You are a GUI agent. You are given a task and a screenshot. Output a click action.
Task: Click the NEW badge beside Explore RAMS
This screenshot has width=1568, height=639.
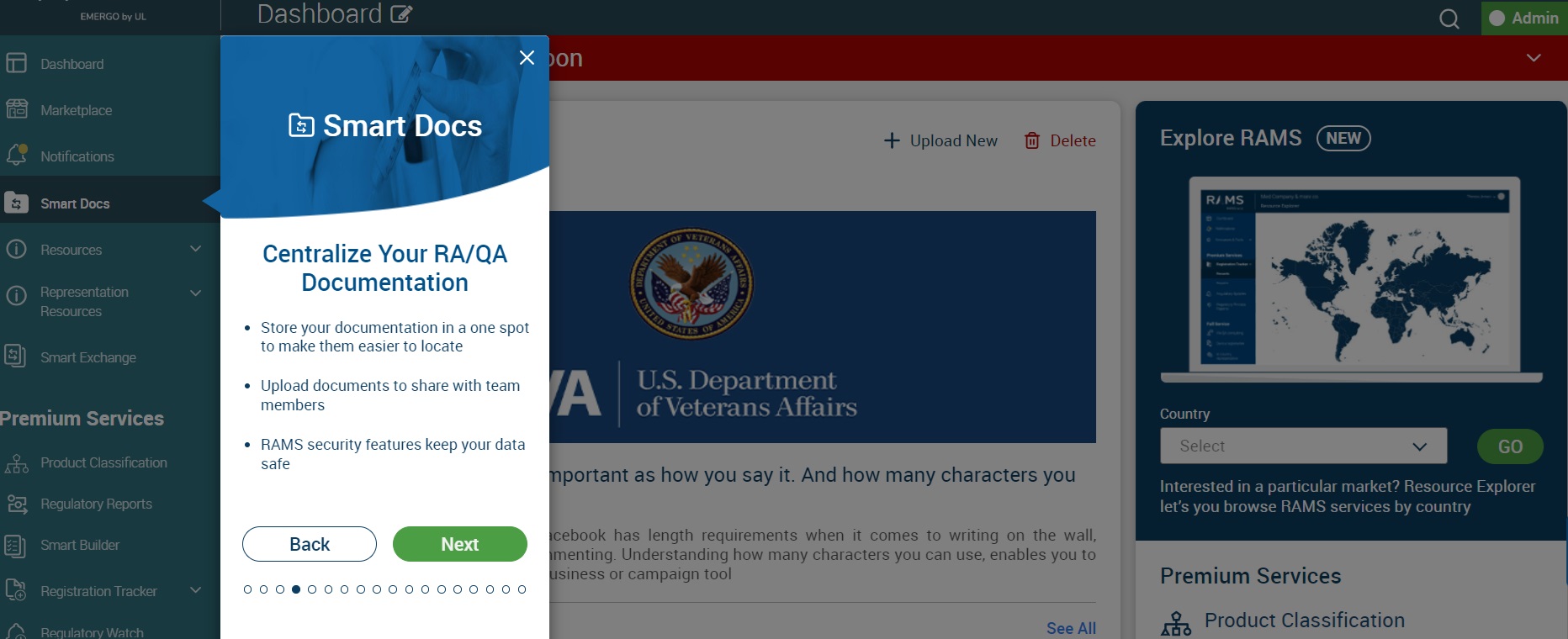click(x=1343, y=138)
